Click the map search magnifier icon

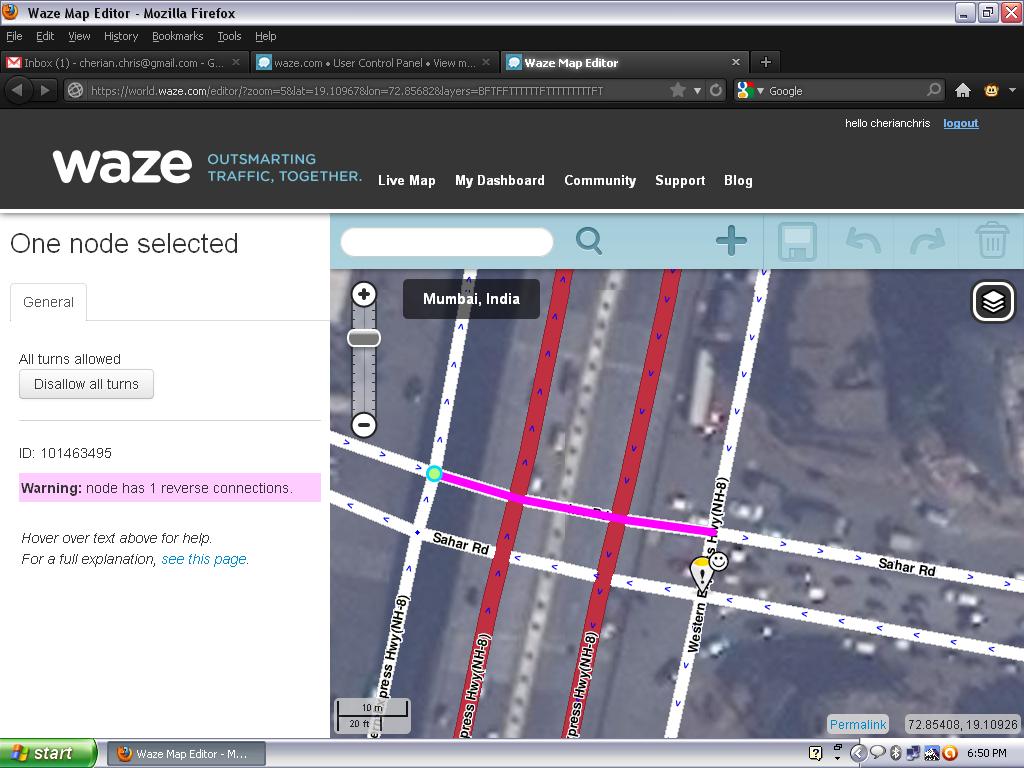tap(589, 241)
